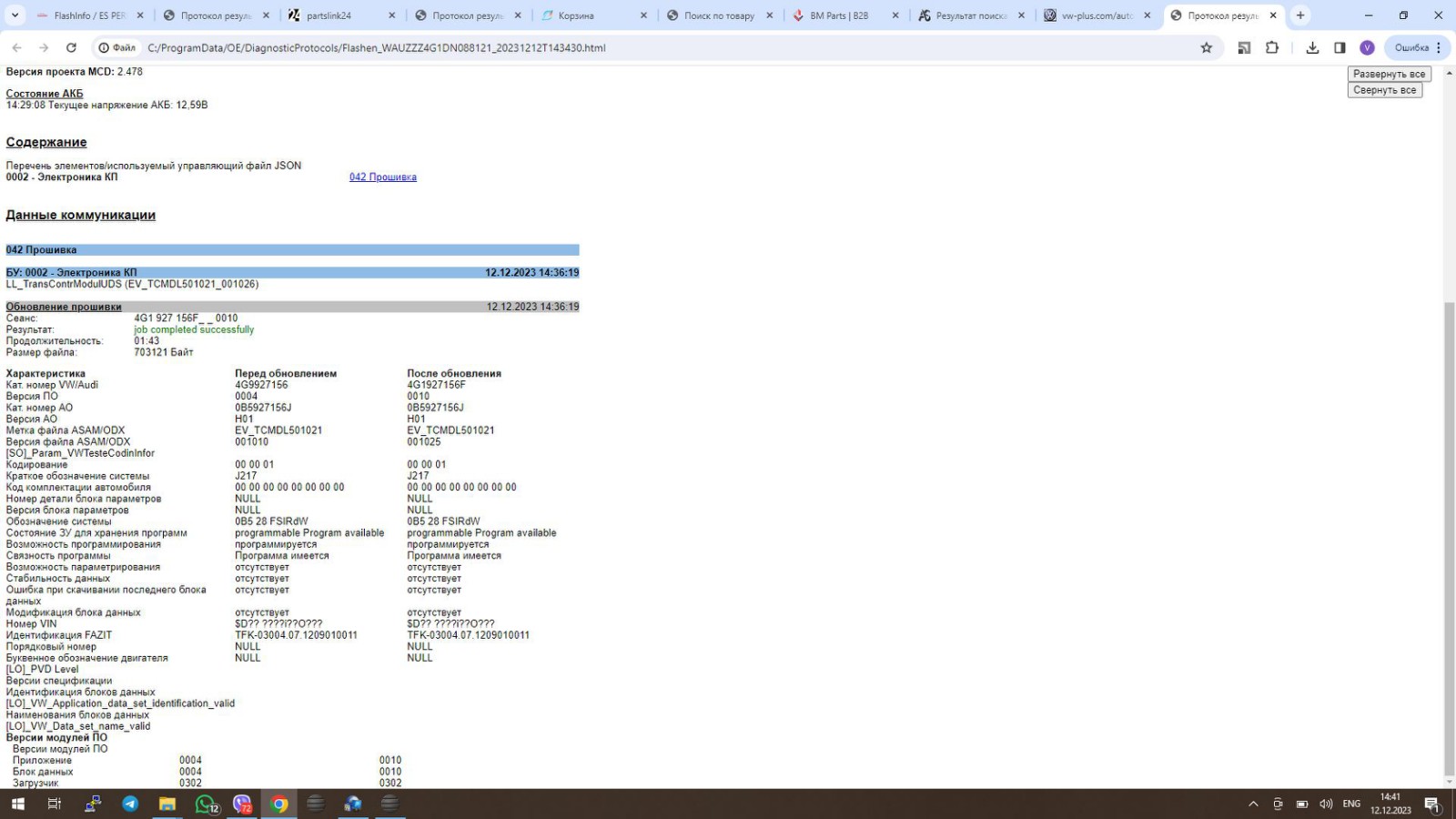Open Viber from the taskbar
The image size is (1456, 819).
pos(242,804)
